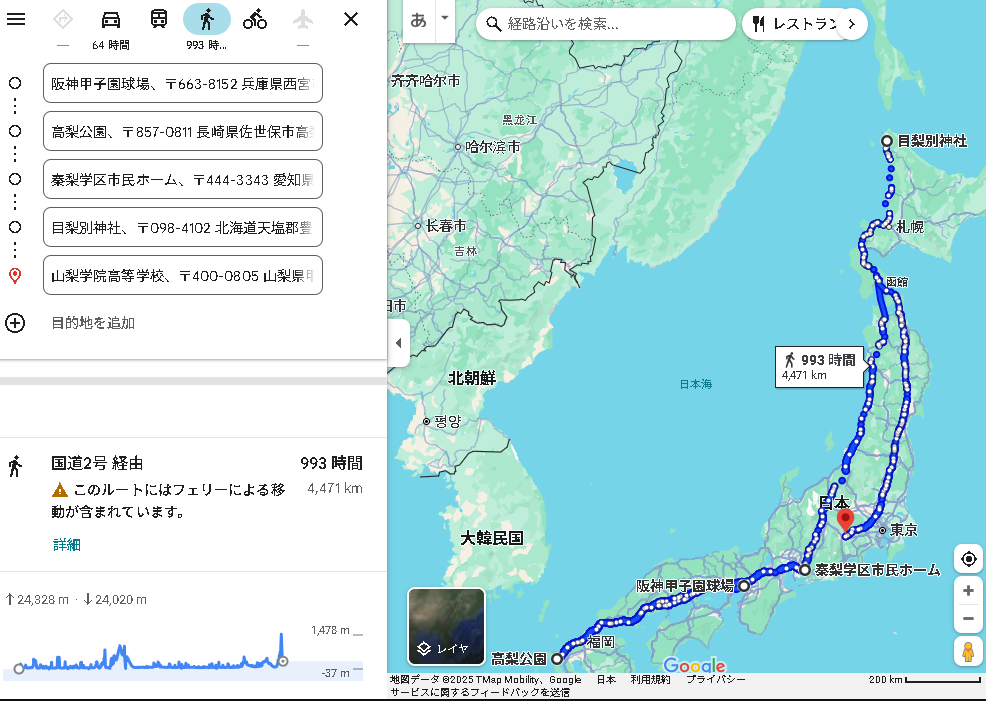The image size is (986, 701).
Task: Click the 北朝鮮 country label
Action: [x=472, y=378]
